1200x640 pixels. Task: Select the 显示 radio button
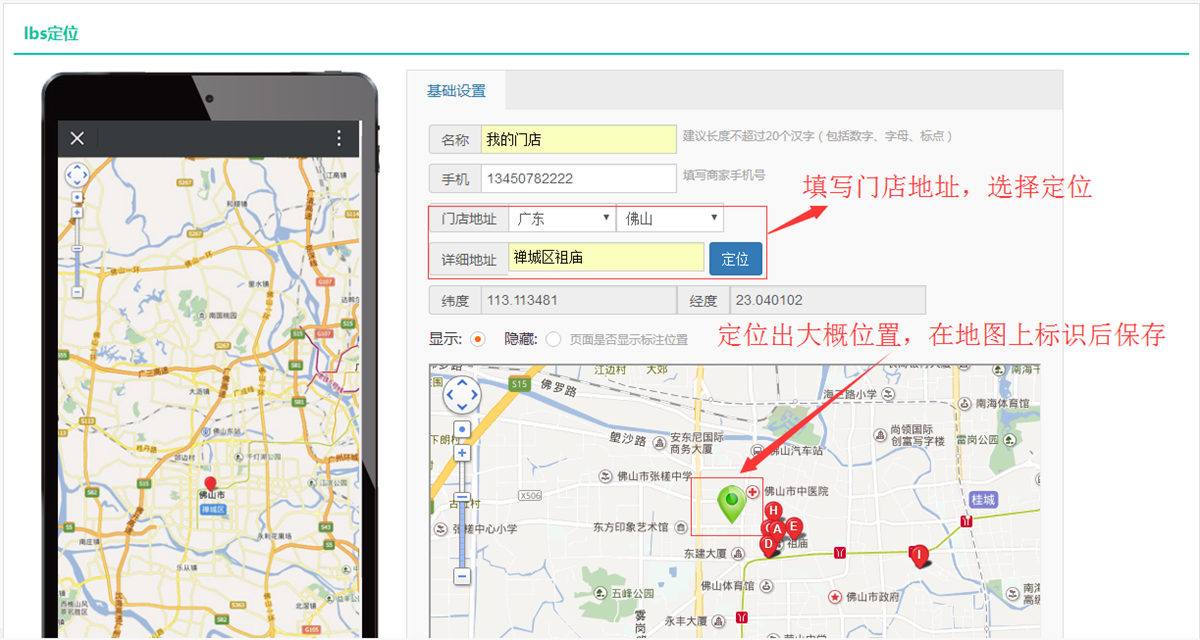(477, 339)
